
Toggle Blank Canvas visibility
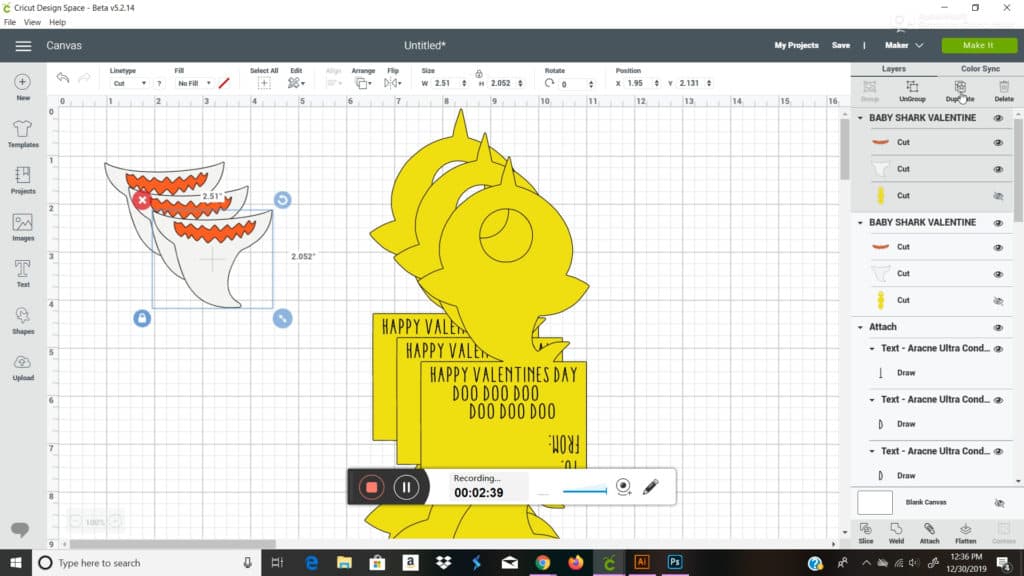click(999, 503)
